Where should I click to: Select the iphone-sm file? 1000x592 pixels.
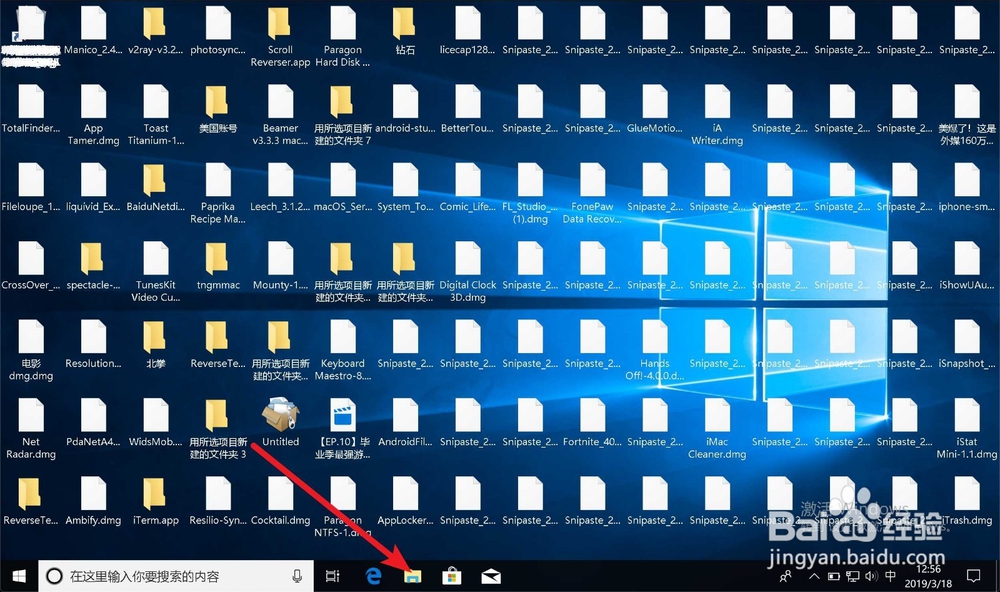(967, 187)
